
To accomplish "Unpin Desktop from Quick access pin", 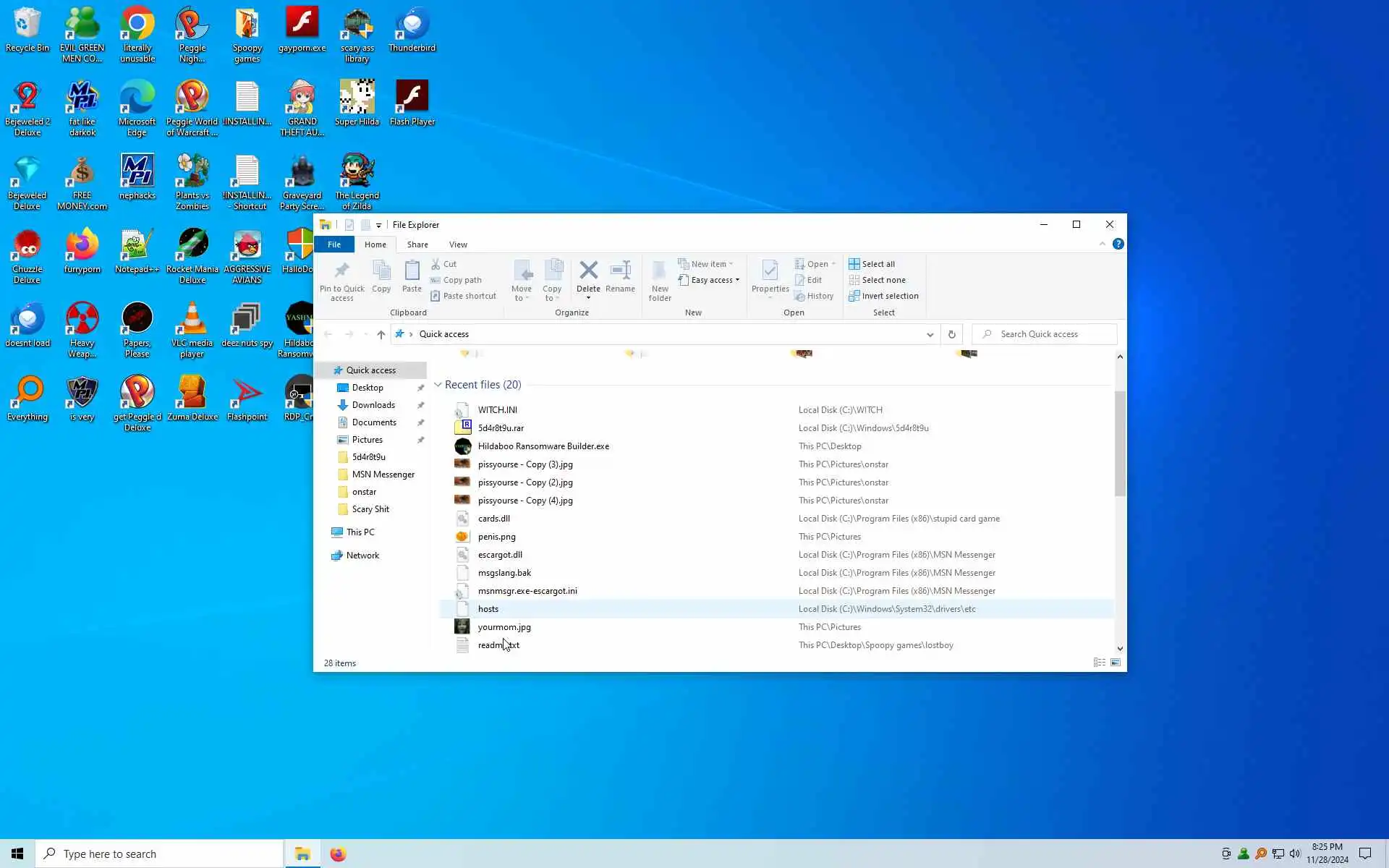I will (420, 388).
